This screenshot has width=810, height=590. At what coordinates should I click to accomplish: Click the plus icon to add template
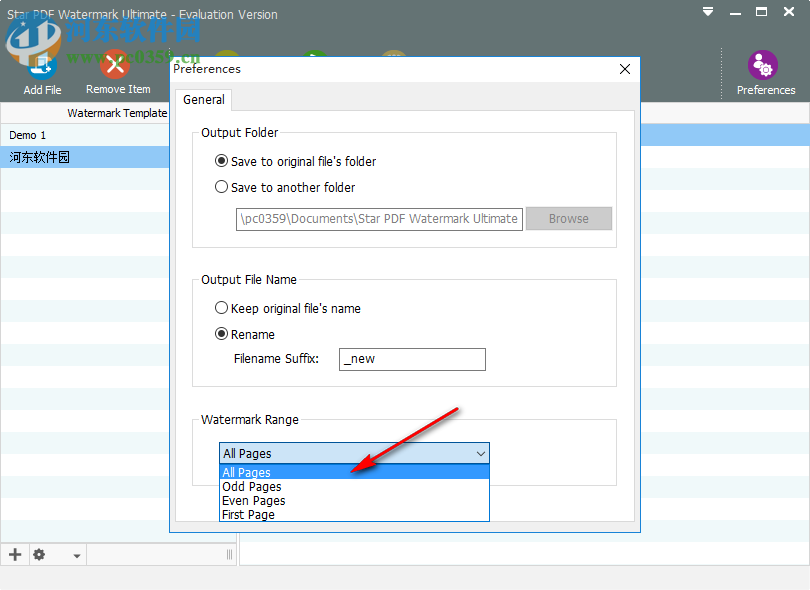click(15, 554)
